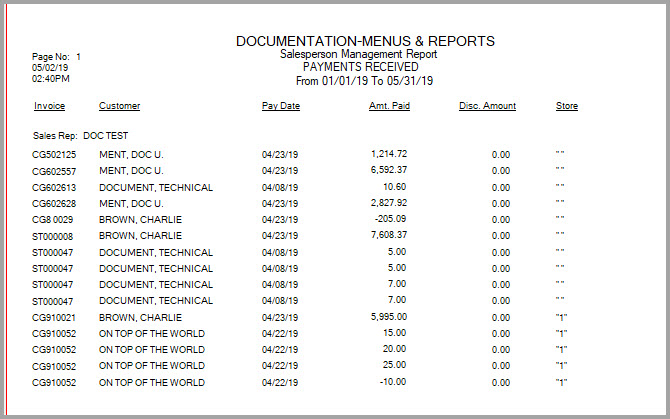670x419 pixels.
Task: Click the Disc. Amount column header
Action: point(488,106)
